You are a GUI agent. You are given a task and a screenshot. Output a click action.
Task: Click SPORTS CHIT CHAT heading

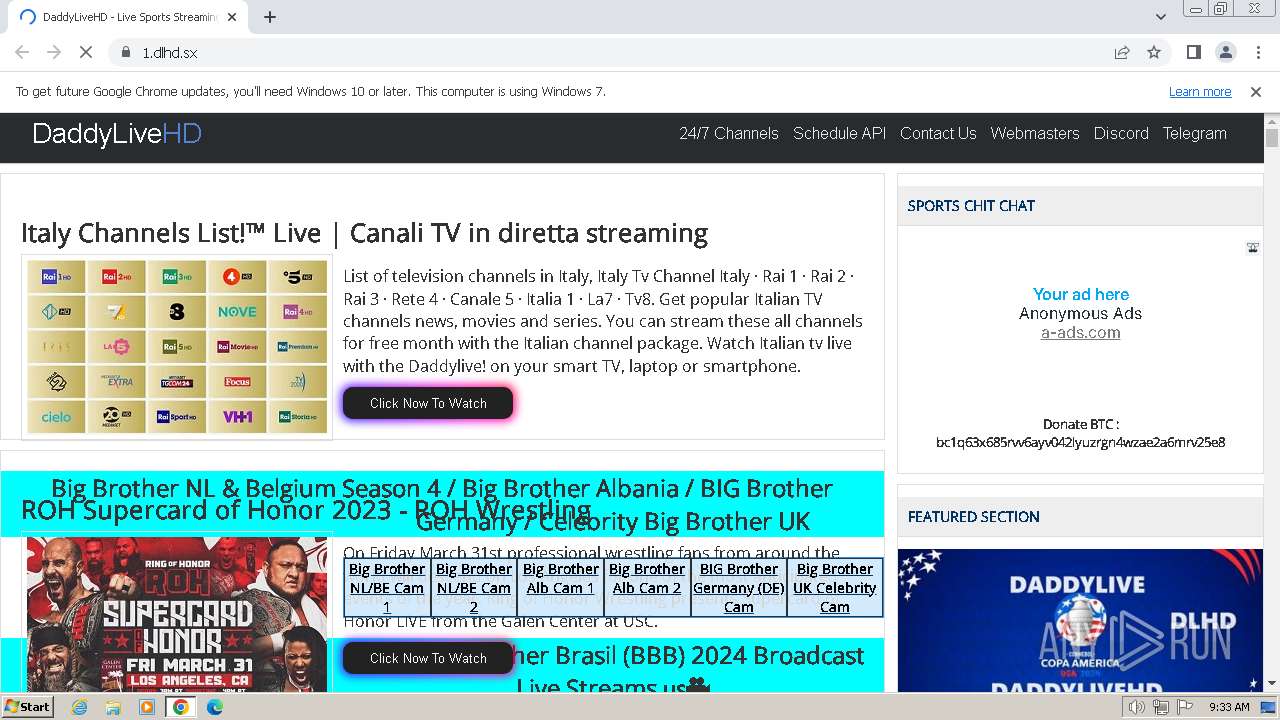click(x=971, y=206)
